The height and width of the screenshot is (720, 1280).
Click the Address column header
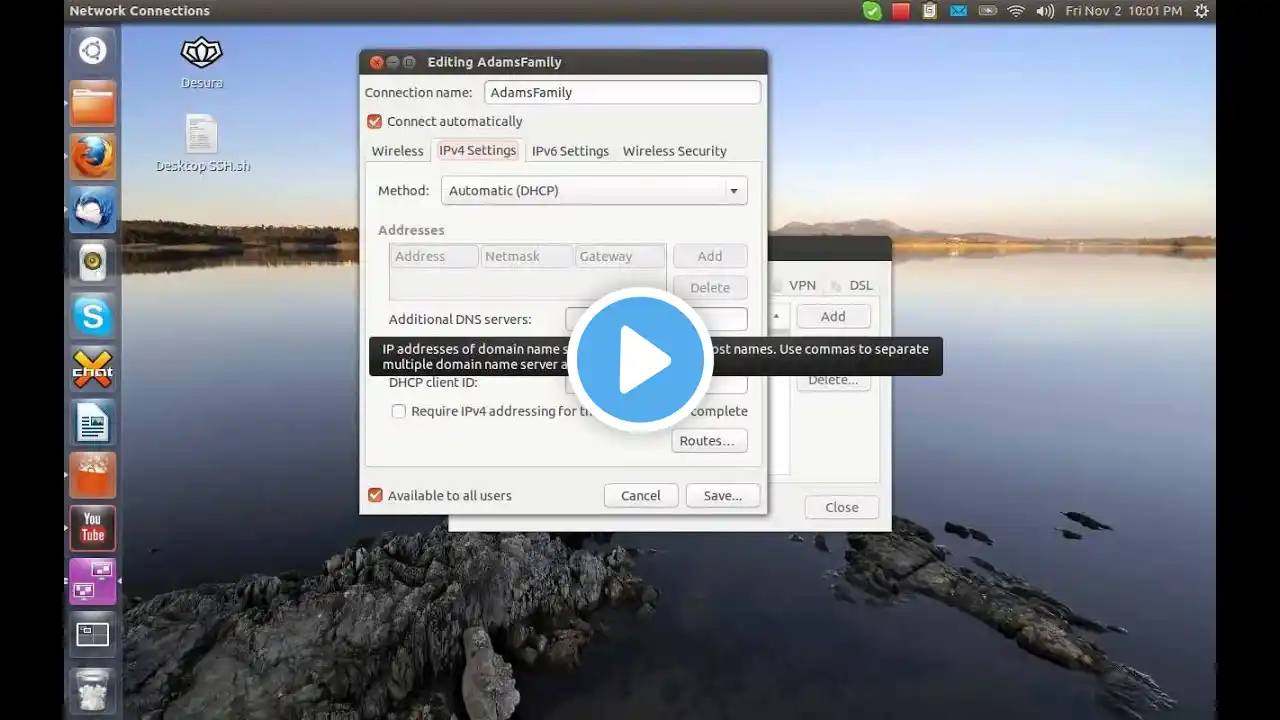[435, 256]
